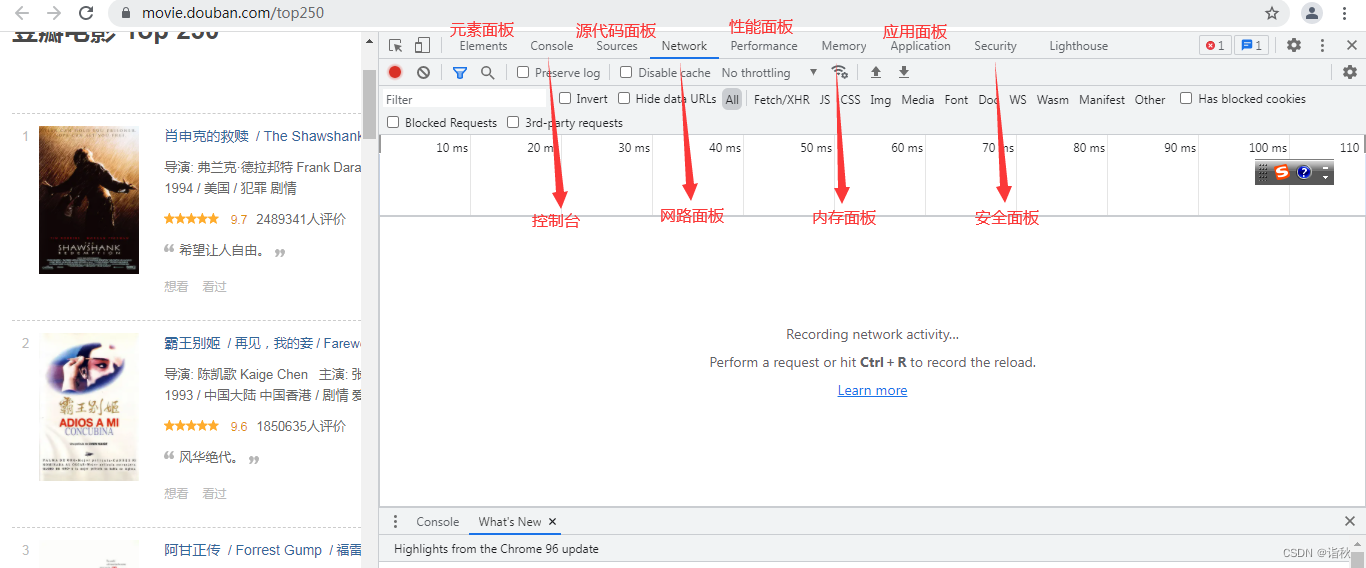The width and height of the screenshot is (1366, 568).
Task: Toggle the network filter funnel icon
Action: [460, 72]
